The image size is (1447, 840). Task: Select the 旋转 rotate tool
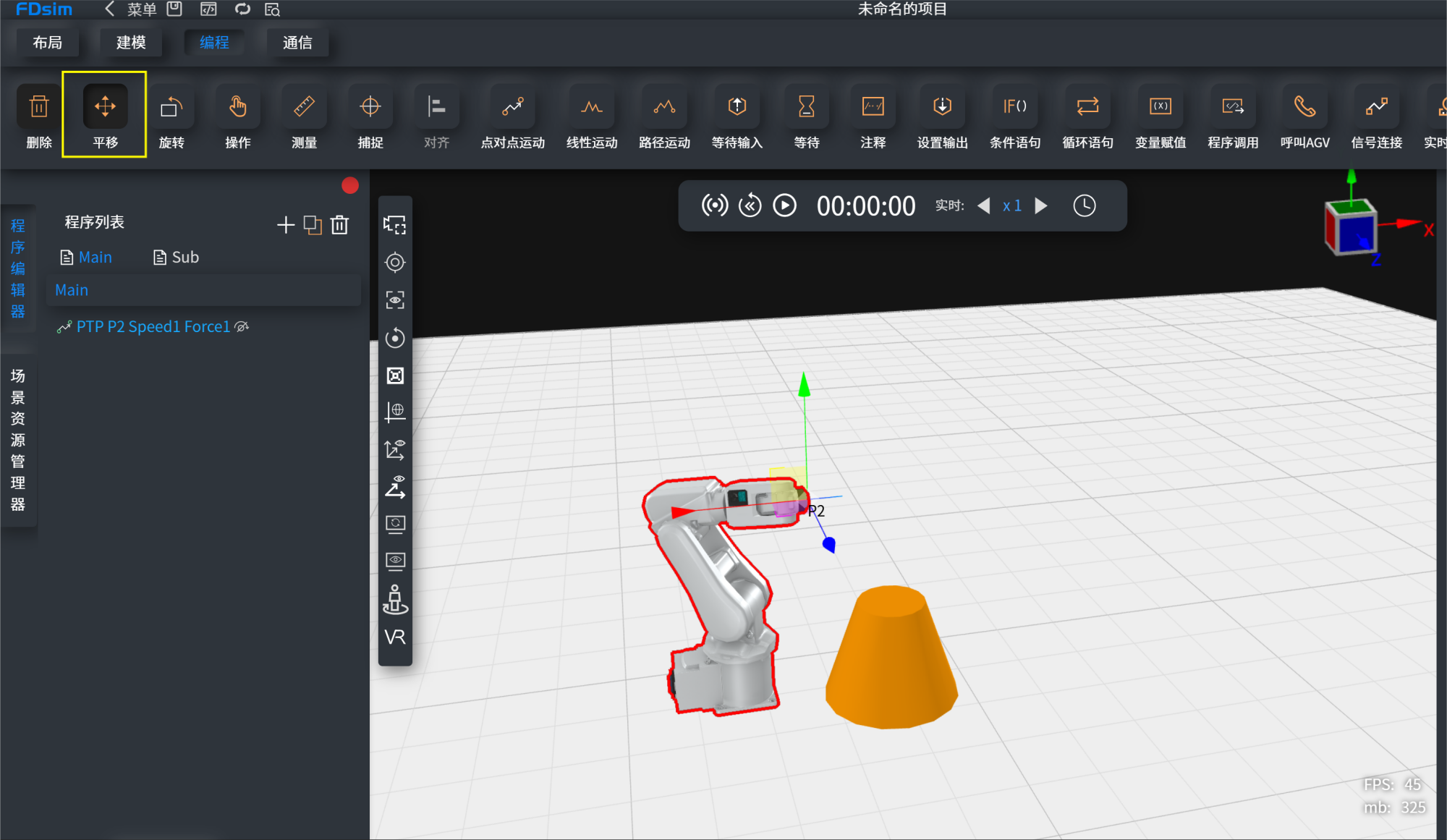tap(171, 116)
